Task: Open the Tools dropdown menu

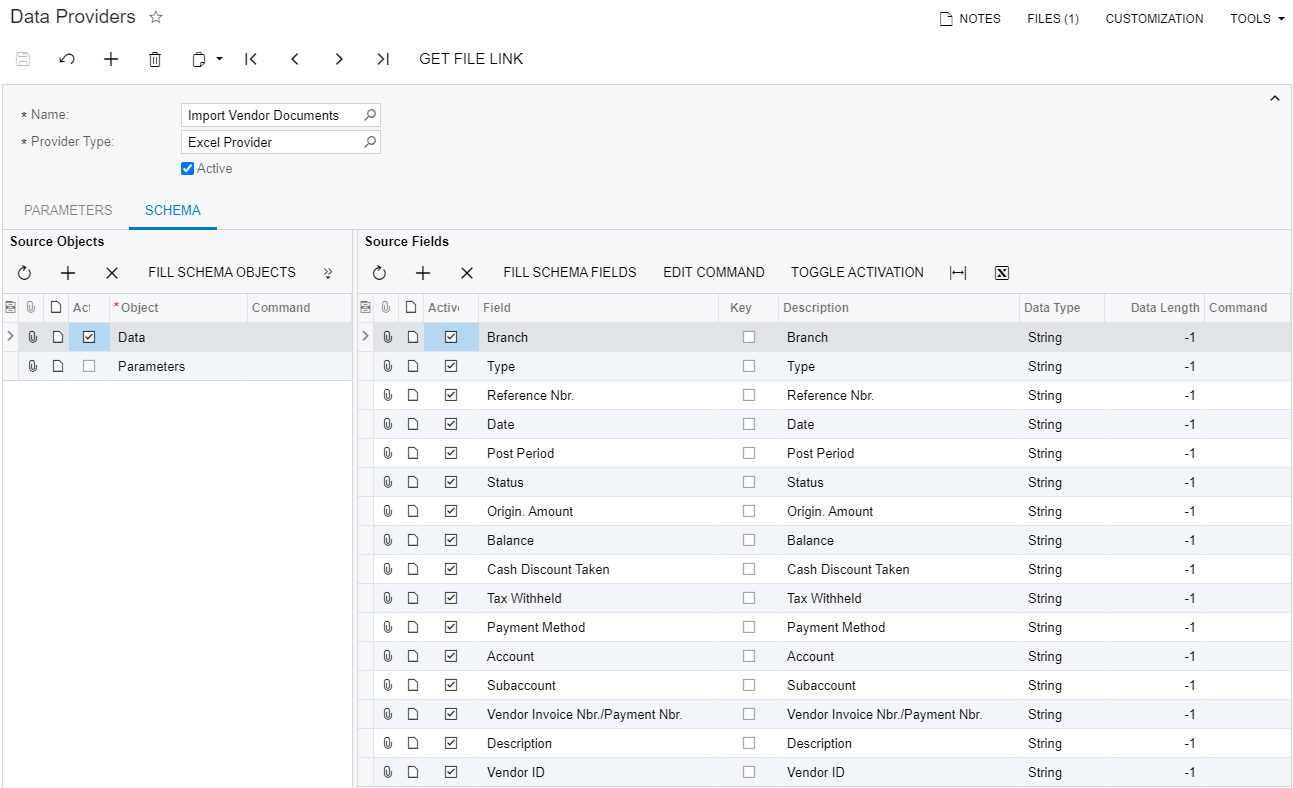Action: click(x=1257, y=19)
